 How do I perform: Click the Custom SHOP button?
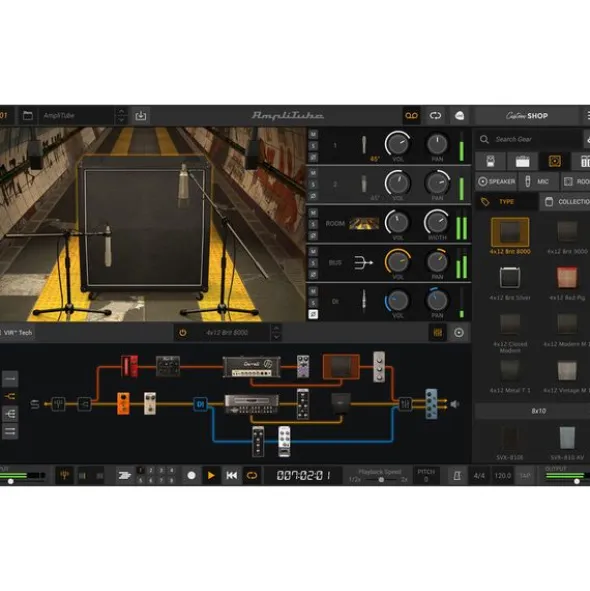[526, 115]
